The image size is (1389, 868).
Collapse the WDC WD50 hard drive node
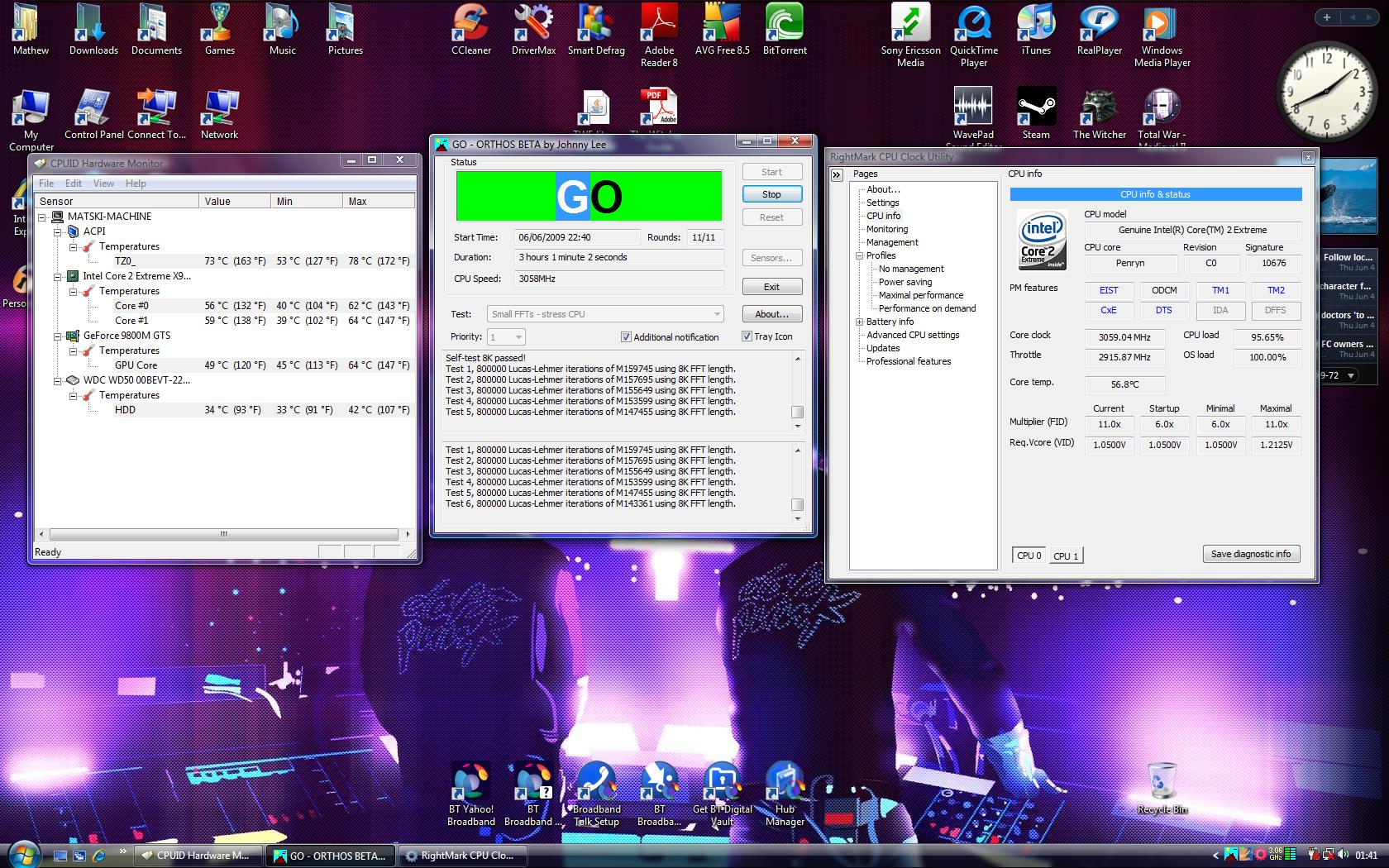coord(58,380)
